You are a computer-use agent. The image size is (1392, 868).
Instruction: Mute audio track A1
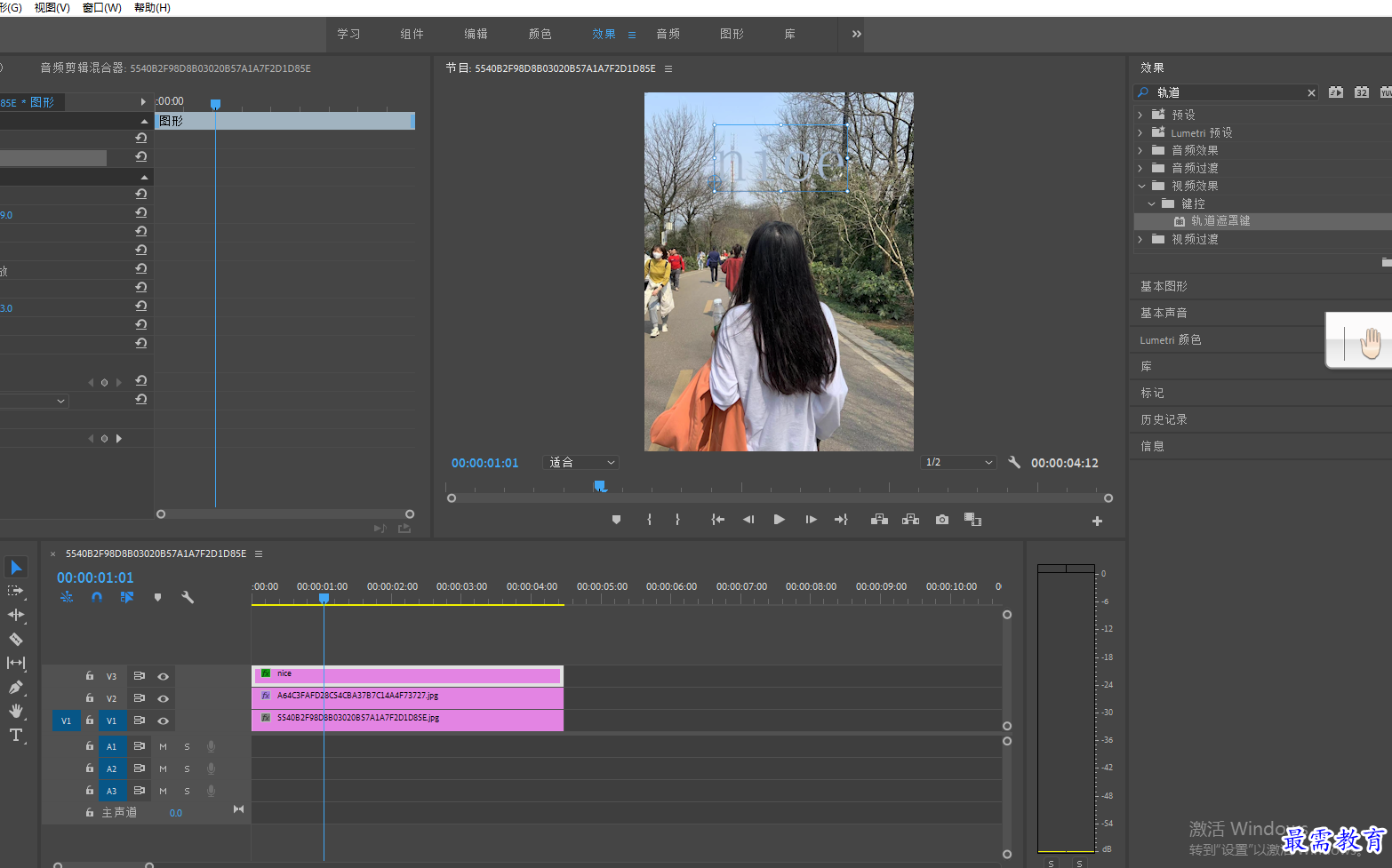(164, 746)
